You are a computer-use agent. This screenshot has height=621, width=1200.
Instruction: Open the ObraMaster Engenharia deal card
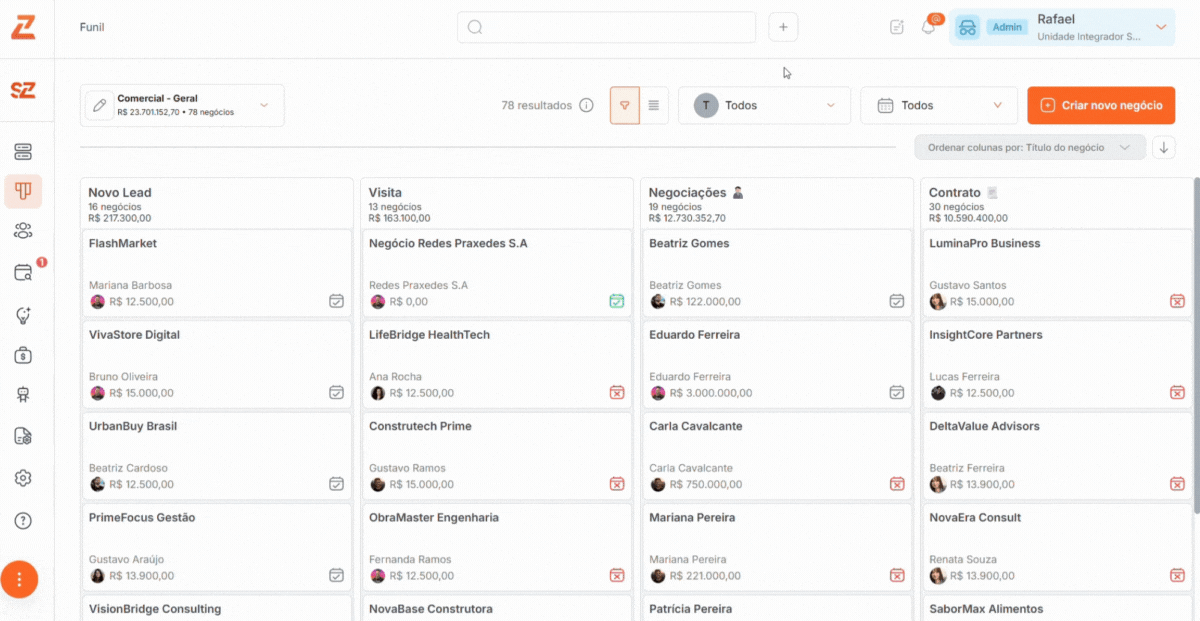pos(496,546)
